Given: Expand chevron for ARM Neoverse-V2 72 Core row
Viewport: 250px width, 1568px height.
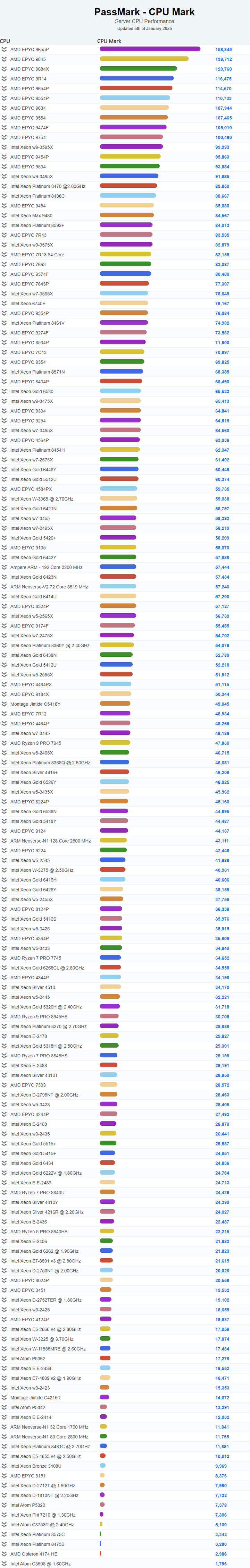Looking at the screenshot, I should point(4,587).
